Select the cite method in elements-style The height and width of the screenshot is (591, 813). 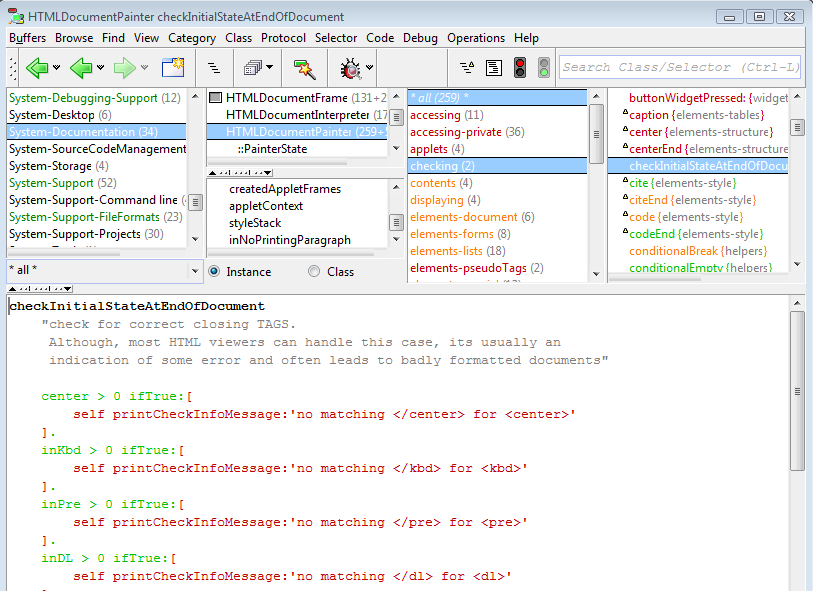[x=698, y=183]
